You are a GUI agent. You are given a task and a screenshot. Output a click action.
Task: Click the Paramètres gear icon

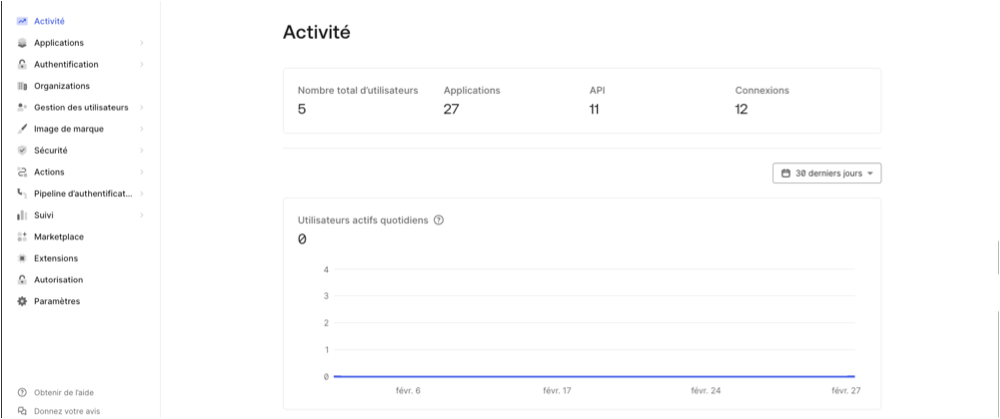click(x=22, y=301)
